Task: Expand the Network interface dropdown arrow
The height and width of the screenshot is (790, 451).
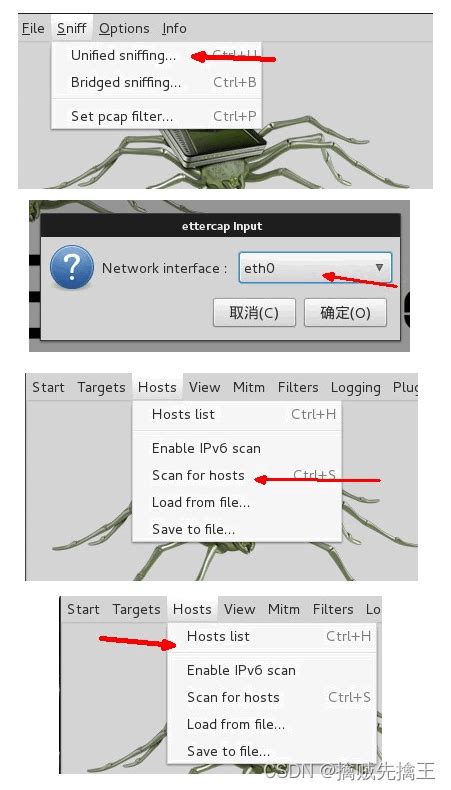Action: pyautogui.click(x=379, y=268)
